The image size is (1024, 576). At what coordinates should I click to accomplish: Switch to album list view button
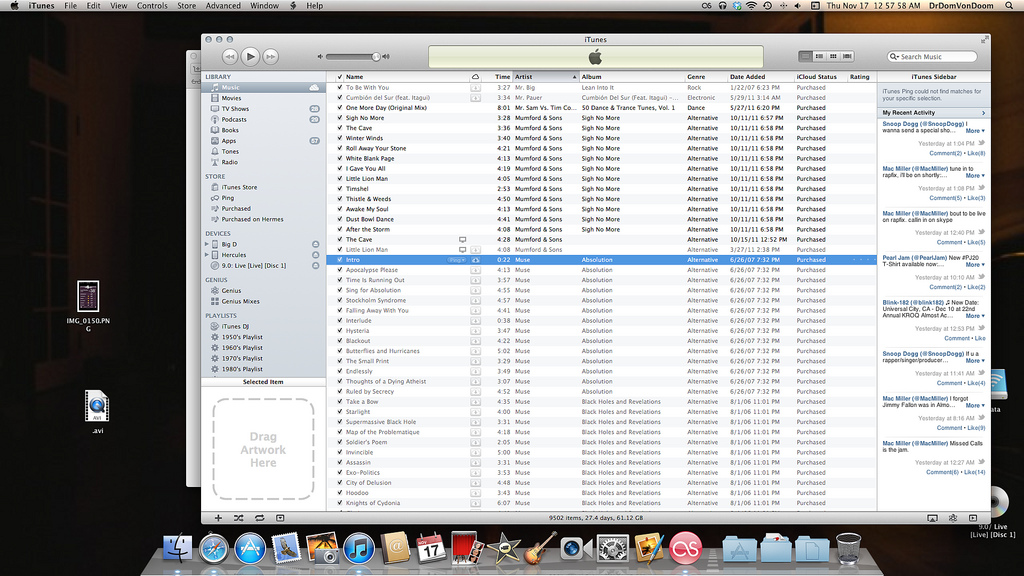[x=819, y=57]
